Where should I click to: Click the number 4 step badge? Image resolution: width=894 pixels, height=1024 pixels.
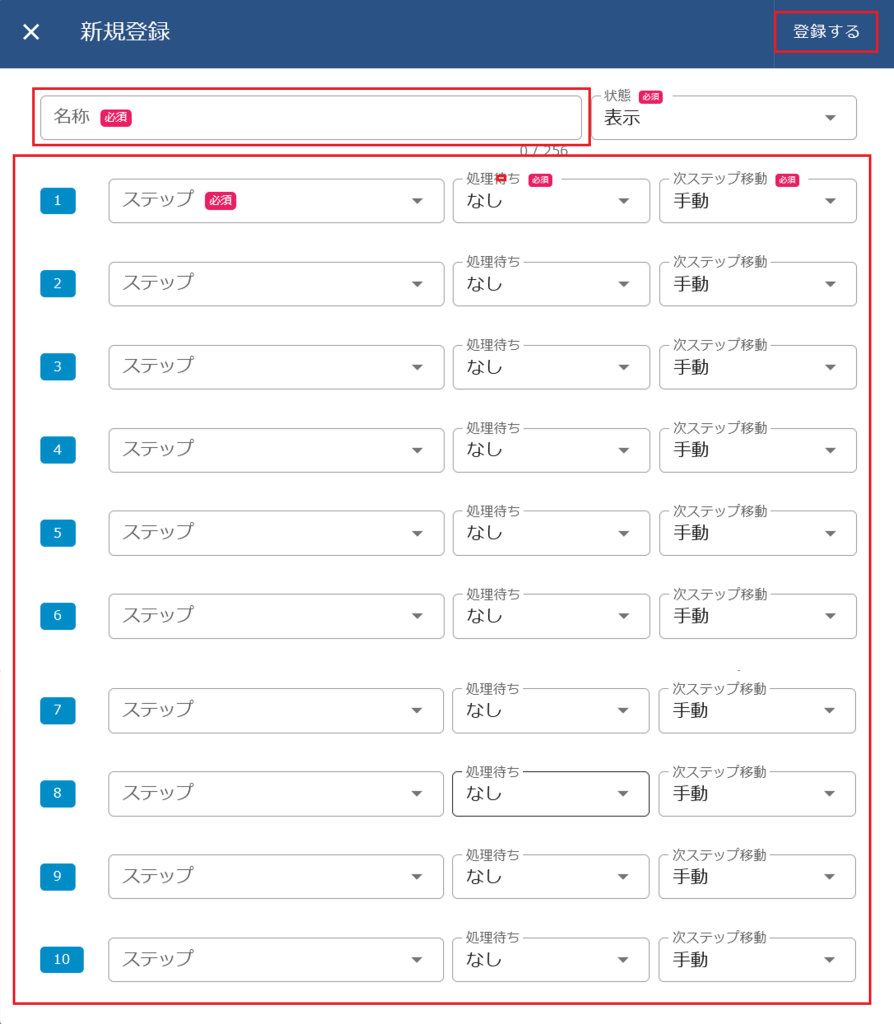58,450
